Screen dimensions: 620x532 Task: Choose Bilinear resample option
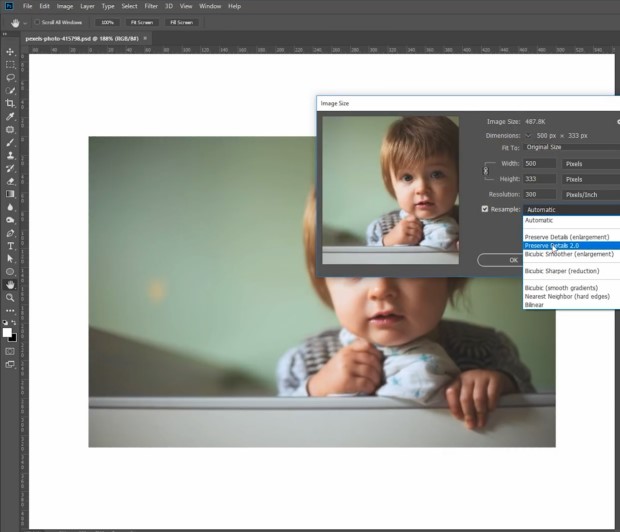tap(571, 305)
